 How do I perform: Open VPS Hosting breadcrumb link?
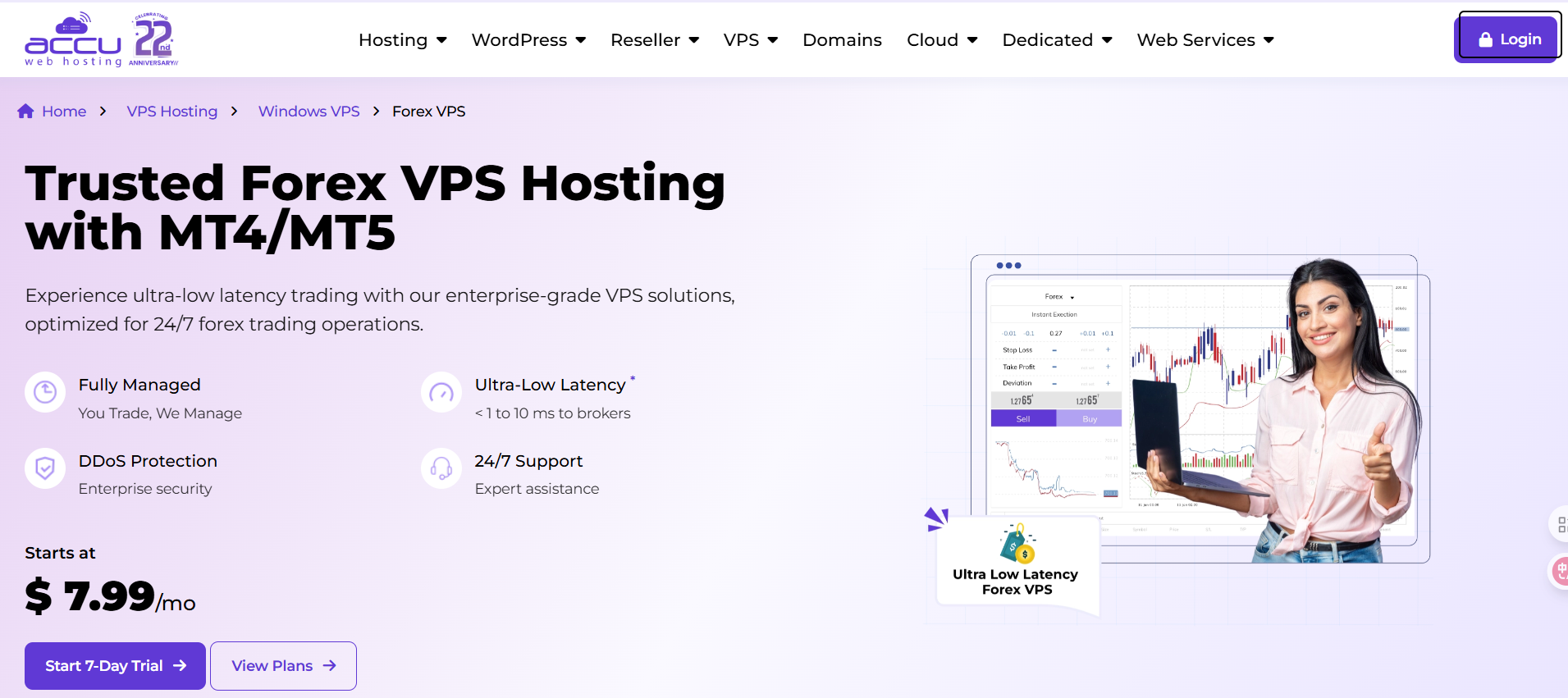point(172,112)
